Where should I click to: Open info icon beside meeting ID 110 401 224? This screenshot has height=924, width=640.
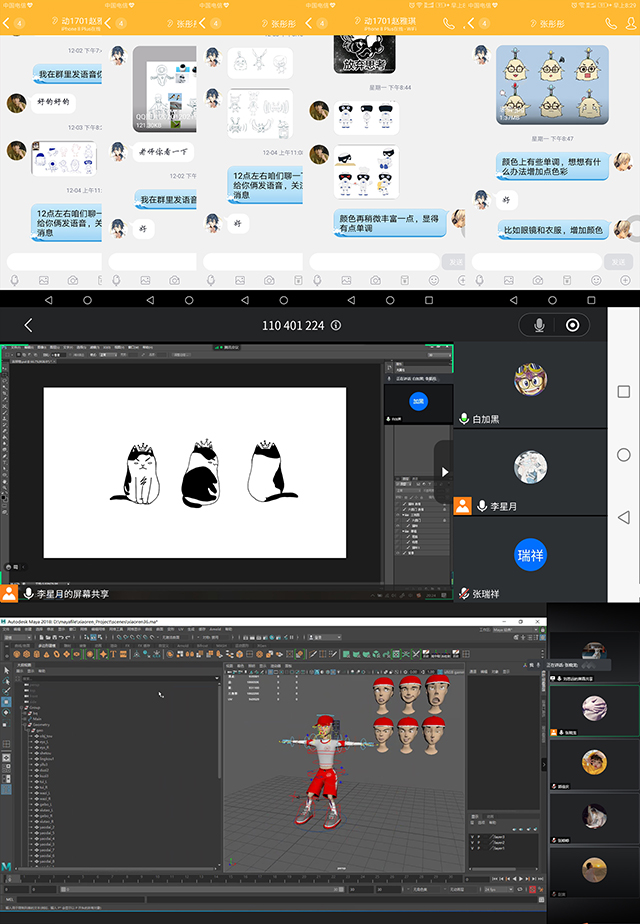[x=336, y=325]
